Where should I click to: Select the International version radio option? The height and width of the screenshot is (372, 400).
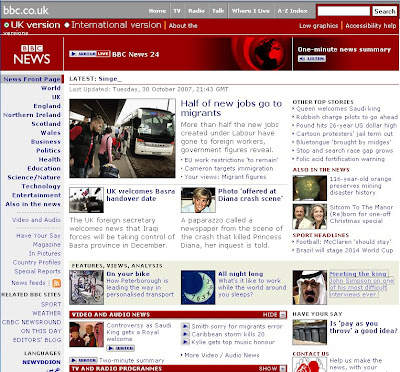67,25
